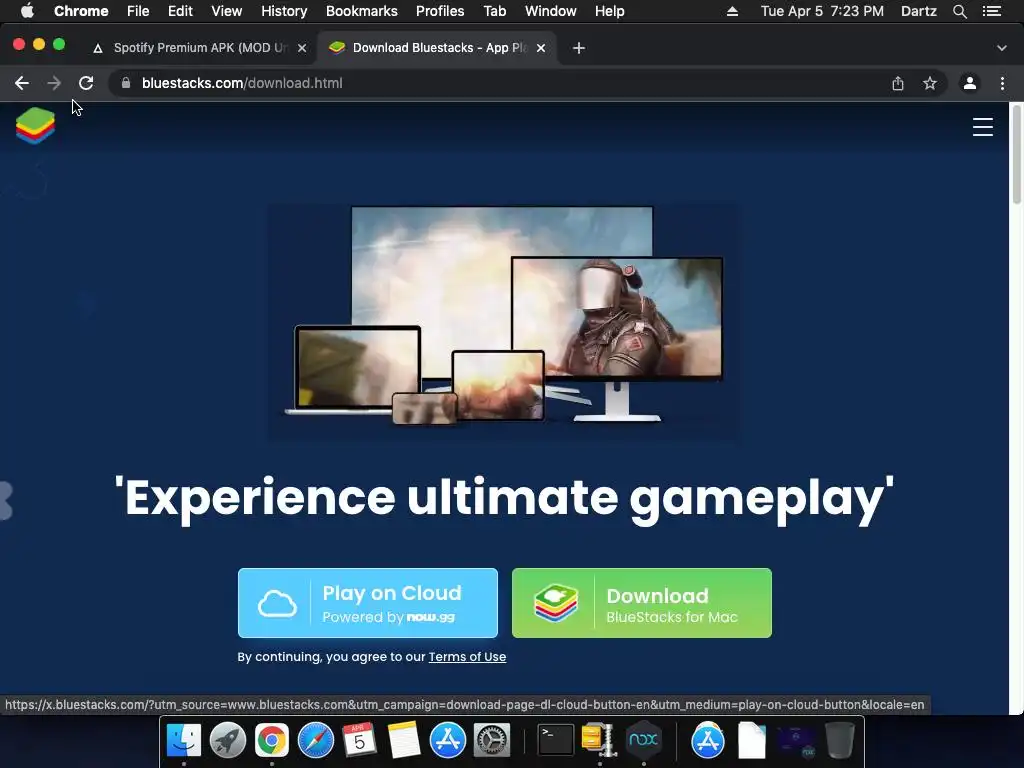Click Chrome icon in the Dock
The height and width of the screenshot is (768, 1024).
272,740
